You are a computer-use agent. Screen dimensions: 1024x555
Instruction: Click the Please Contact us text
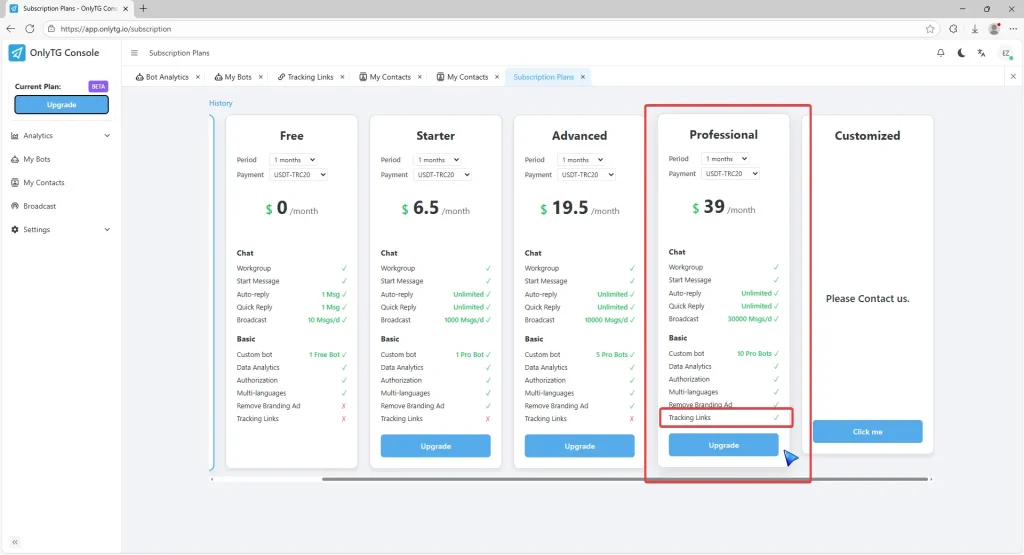[x=867, y=298]
